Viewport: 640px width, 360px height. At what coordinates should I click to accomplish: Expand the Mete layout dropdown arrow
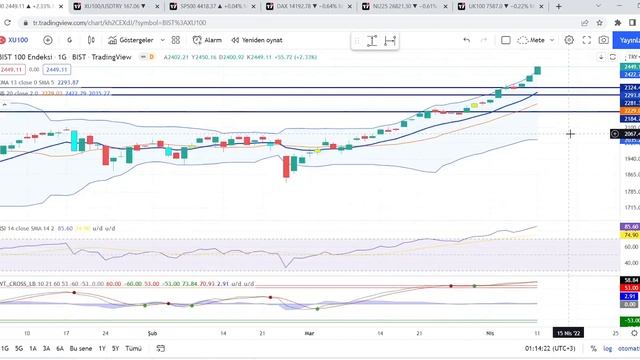click(x=552, y=40)
